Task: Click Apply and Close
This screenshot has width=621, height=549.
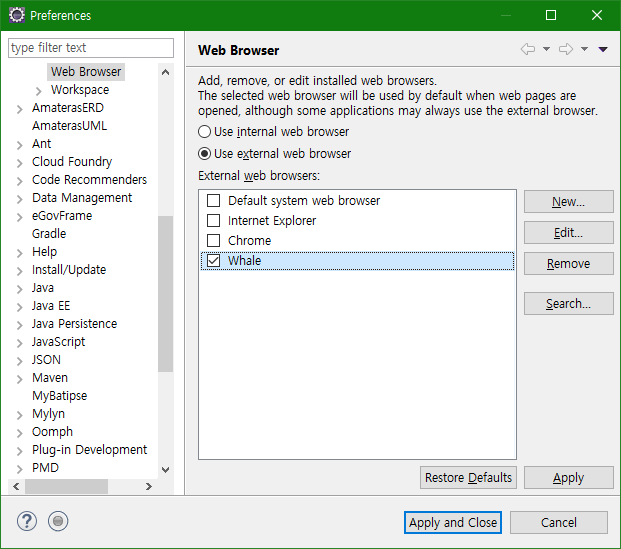Action: click(x=453, y=522)
